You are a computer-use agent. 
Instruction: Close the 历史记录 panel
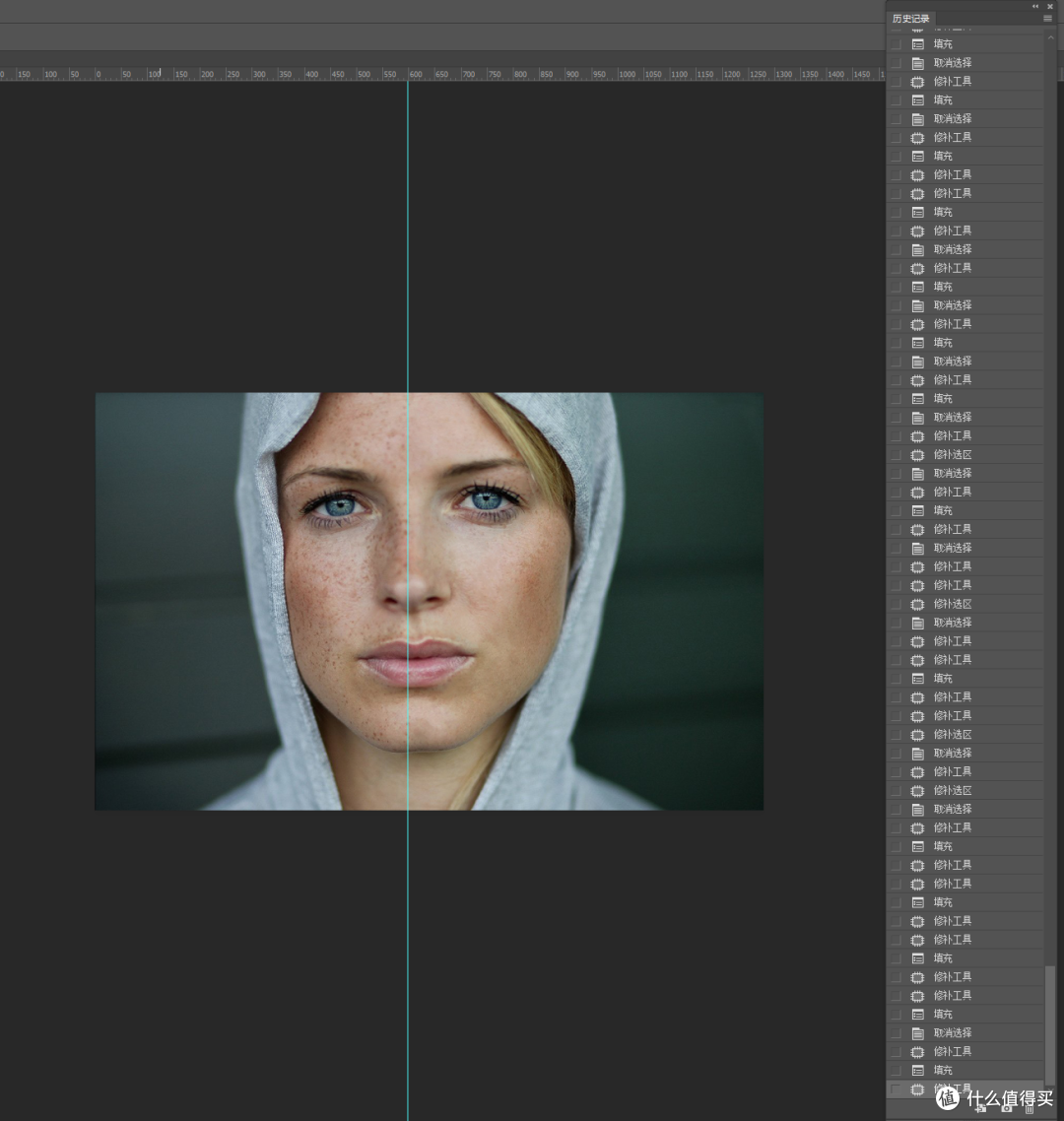[x=1049, y=7]
